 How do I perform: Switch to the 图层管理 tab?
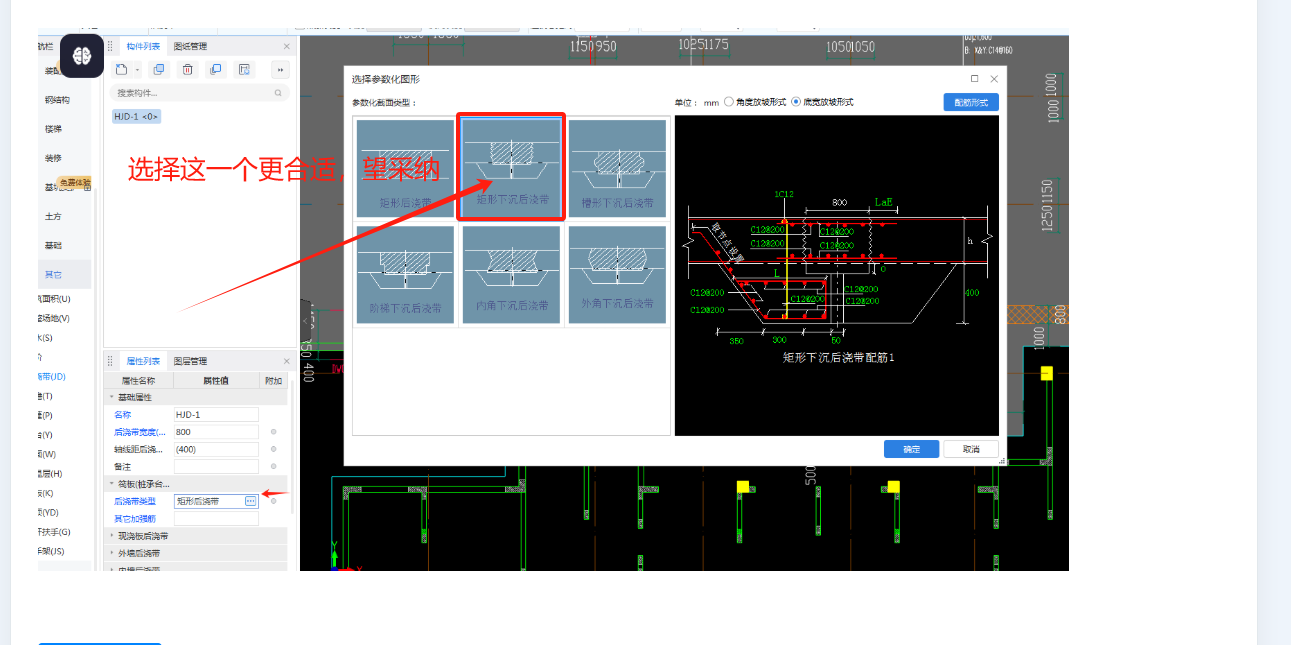point(190,361)
